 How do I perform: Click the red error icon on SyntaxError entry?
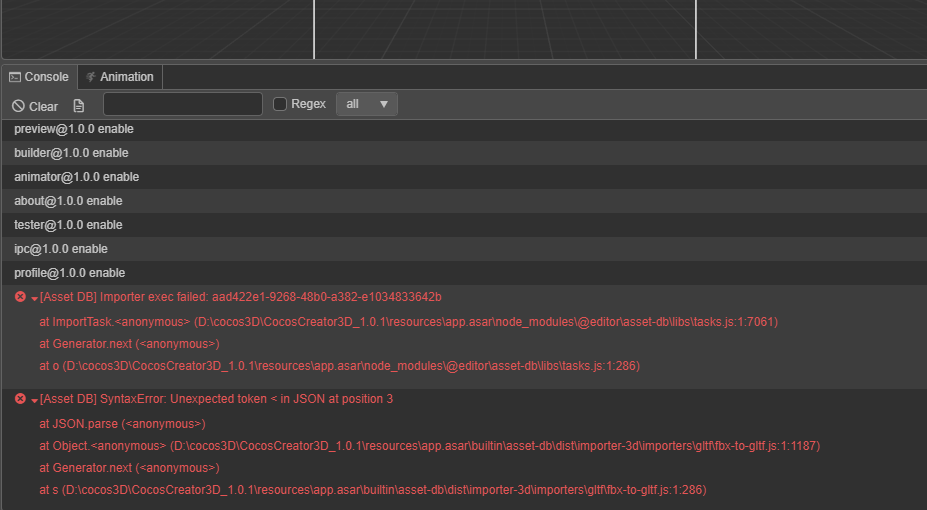pos(20,399)
